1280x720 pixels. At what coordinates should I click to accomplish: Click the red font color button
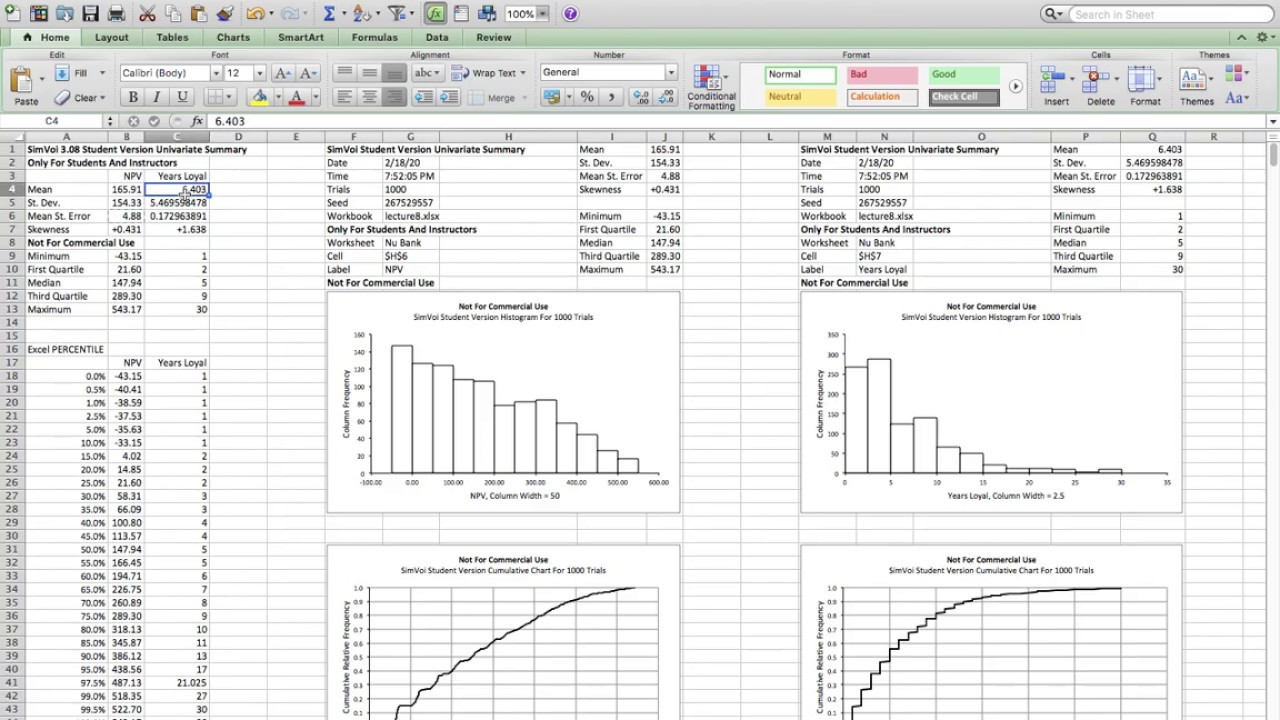tap(296, 97)
